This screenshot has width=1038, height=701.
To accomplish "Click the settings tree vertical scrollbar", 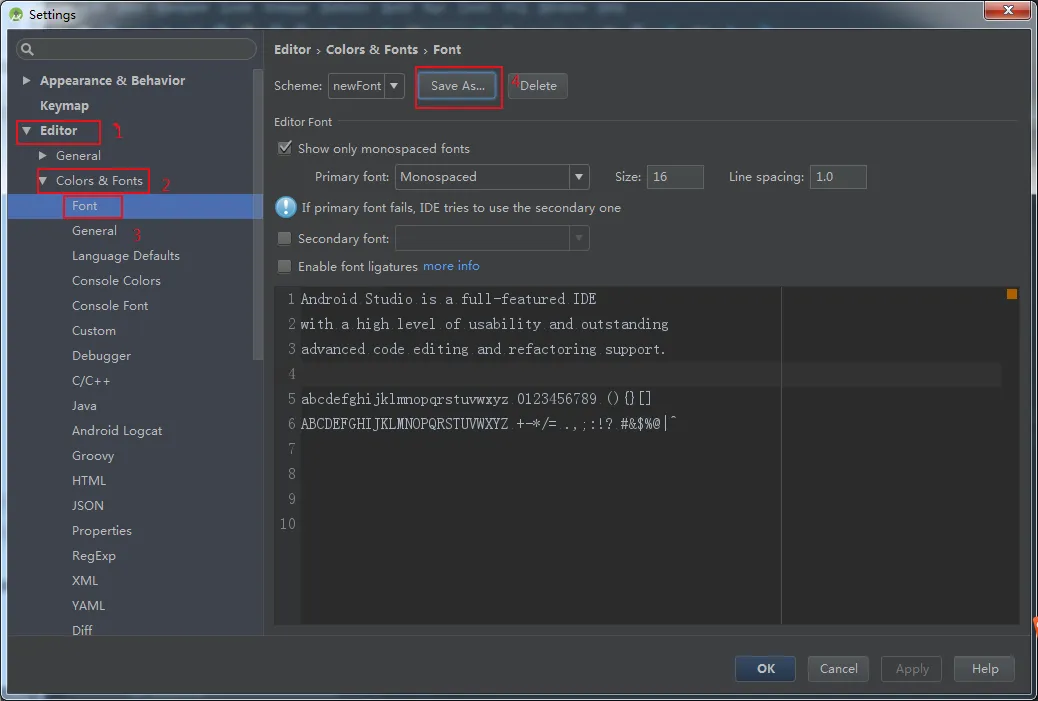I will [258, 213].
